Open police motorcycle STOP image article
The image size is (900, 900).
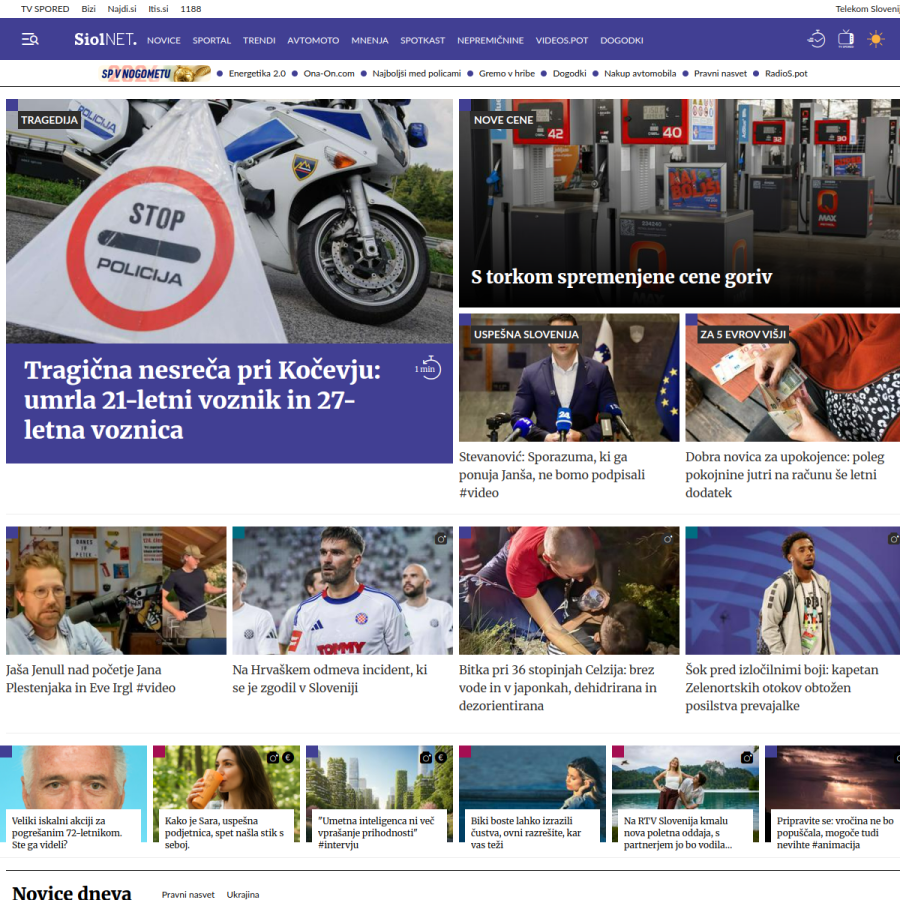[x=229, y=221]
